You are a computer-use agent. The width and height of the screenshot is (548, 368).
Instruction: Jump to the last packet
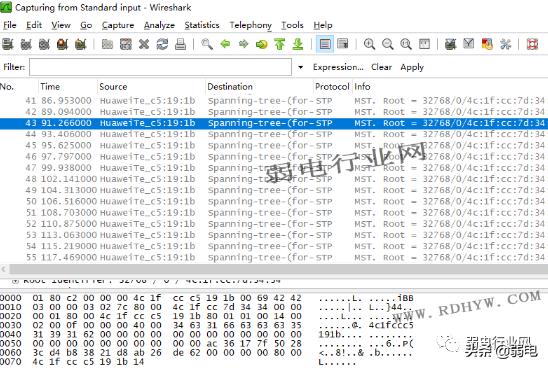tap(298, 44)
